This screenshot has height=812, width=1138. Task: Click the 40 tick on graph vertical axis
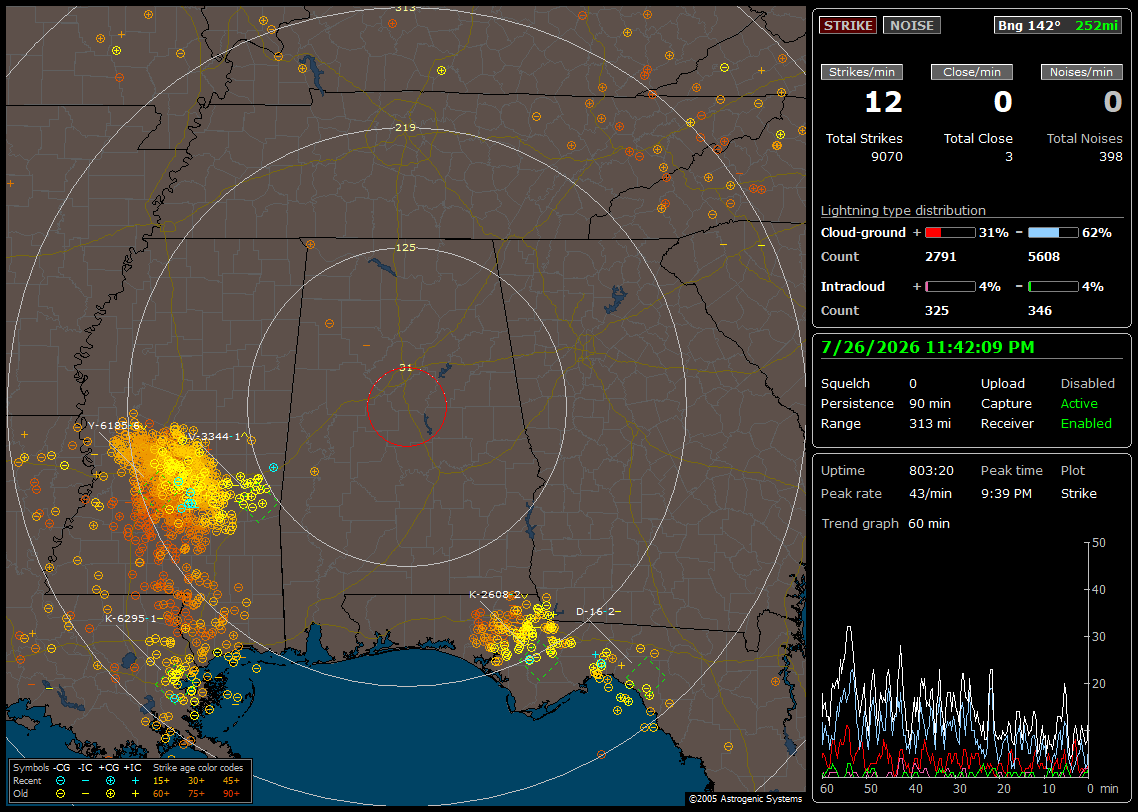1099,590
